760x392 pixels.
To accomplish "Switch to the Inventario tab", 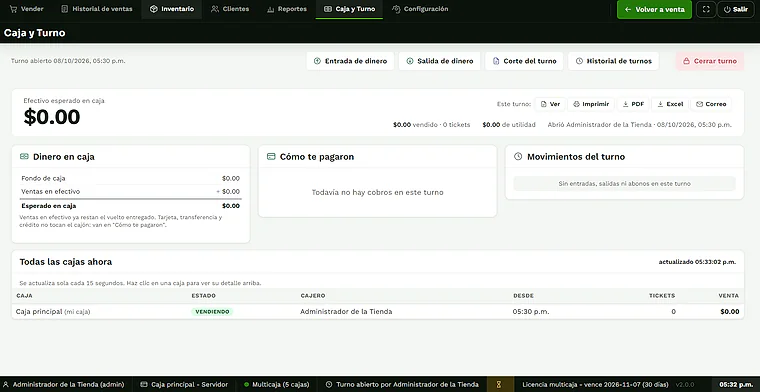I will point(172,9).
